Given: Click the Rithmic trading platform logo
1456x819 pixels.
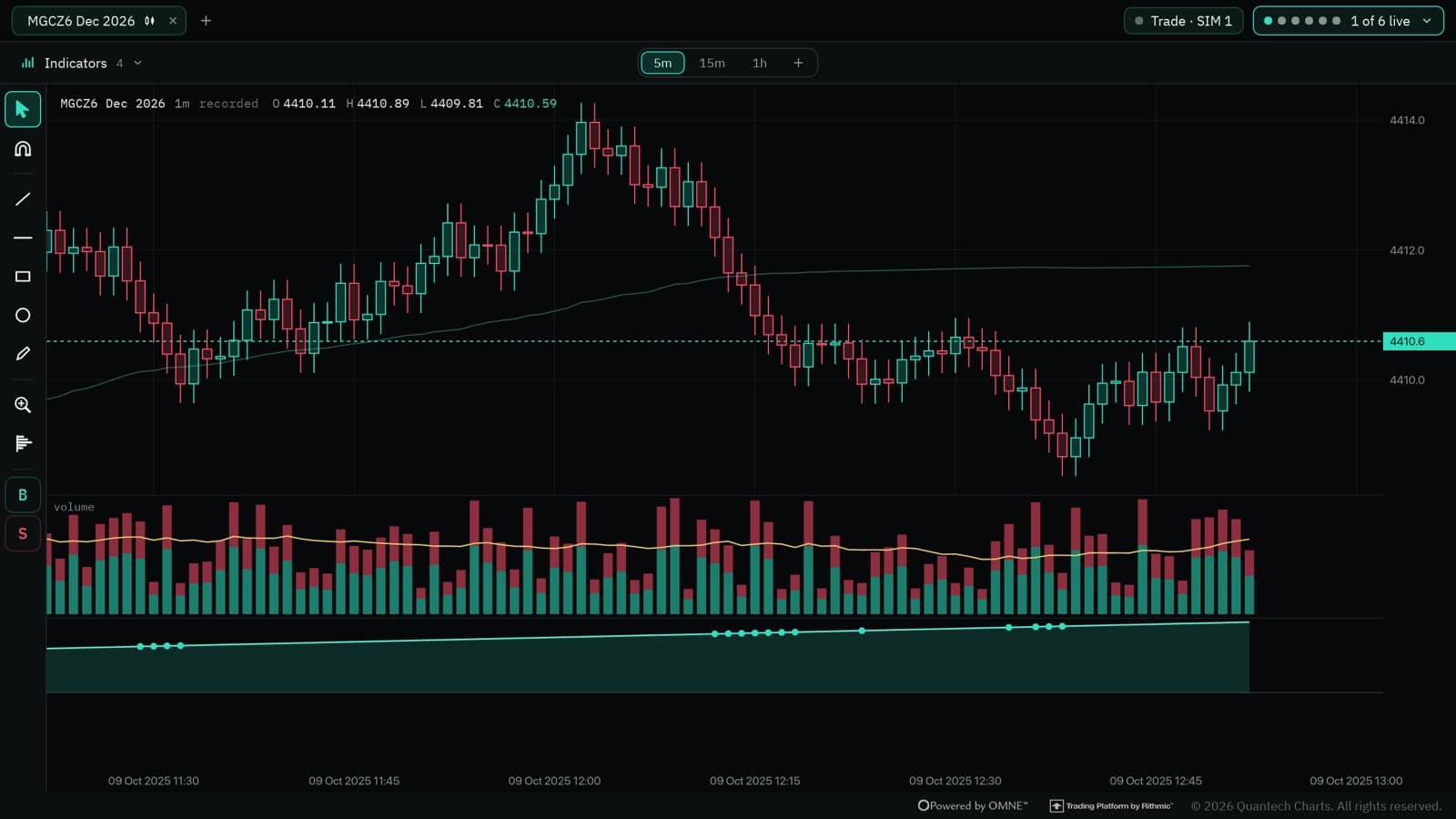Looking at the screenshot, I should tap(1111, 806).
